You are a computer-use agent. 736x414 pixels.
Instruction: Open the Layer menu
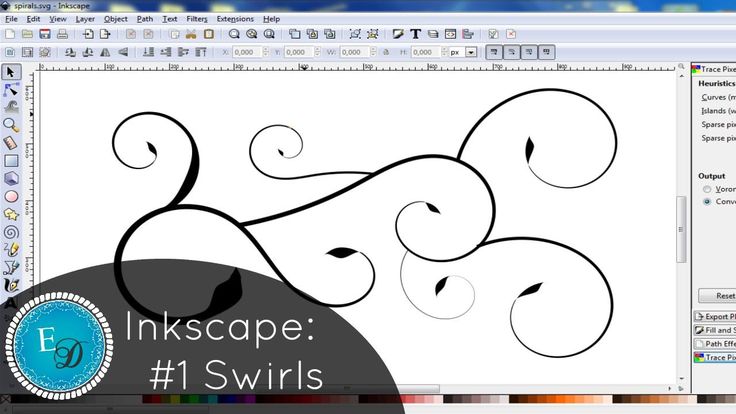pos(85,19)
